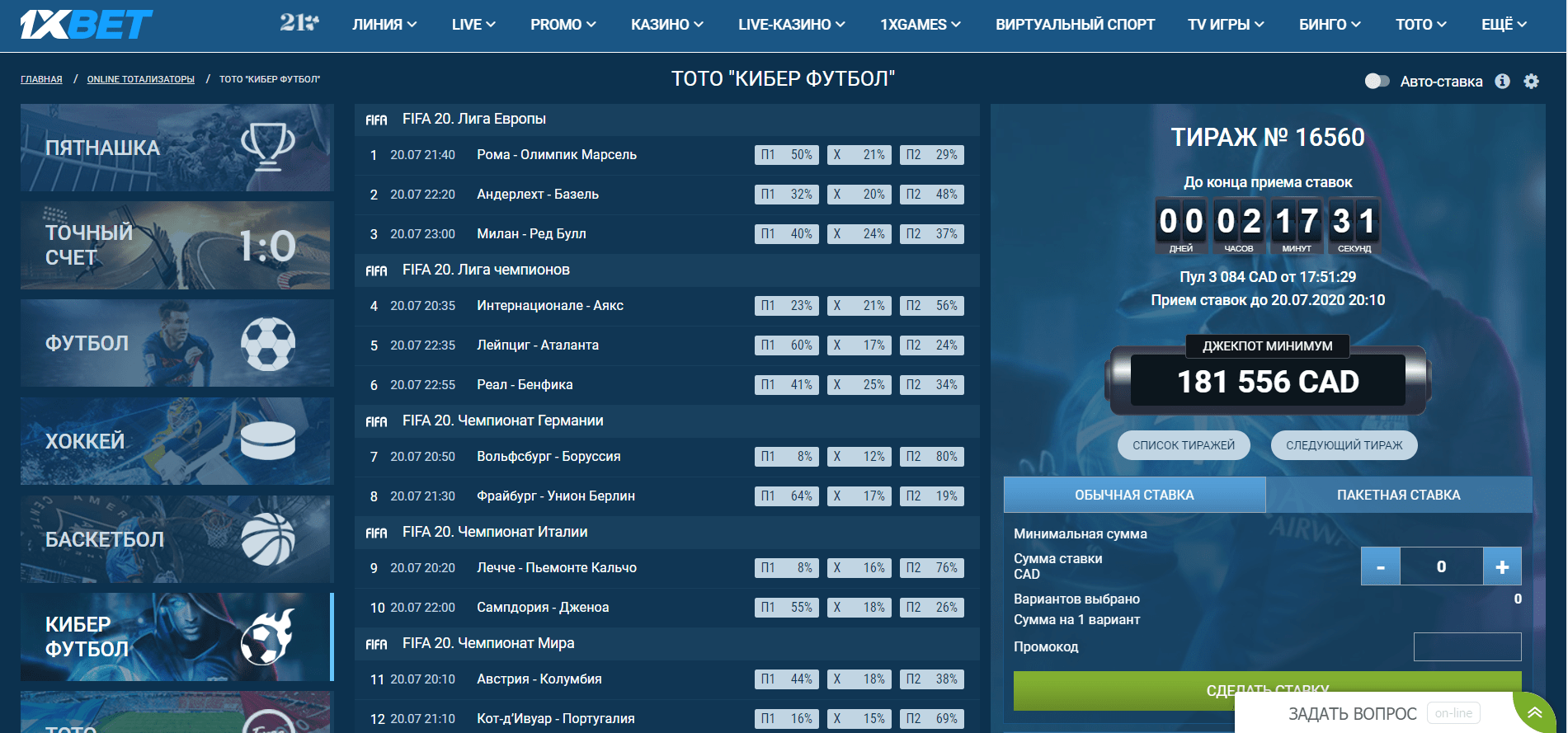This screenshot has width=1568, height=733.
Task: Click FIFA logo beside Чемпионат Мира heading
Action: [x=376, y=644]
